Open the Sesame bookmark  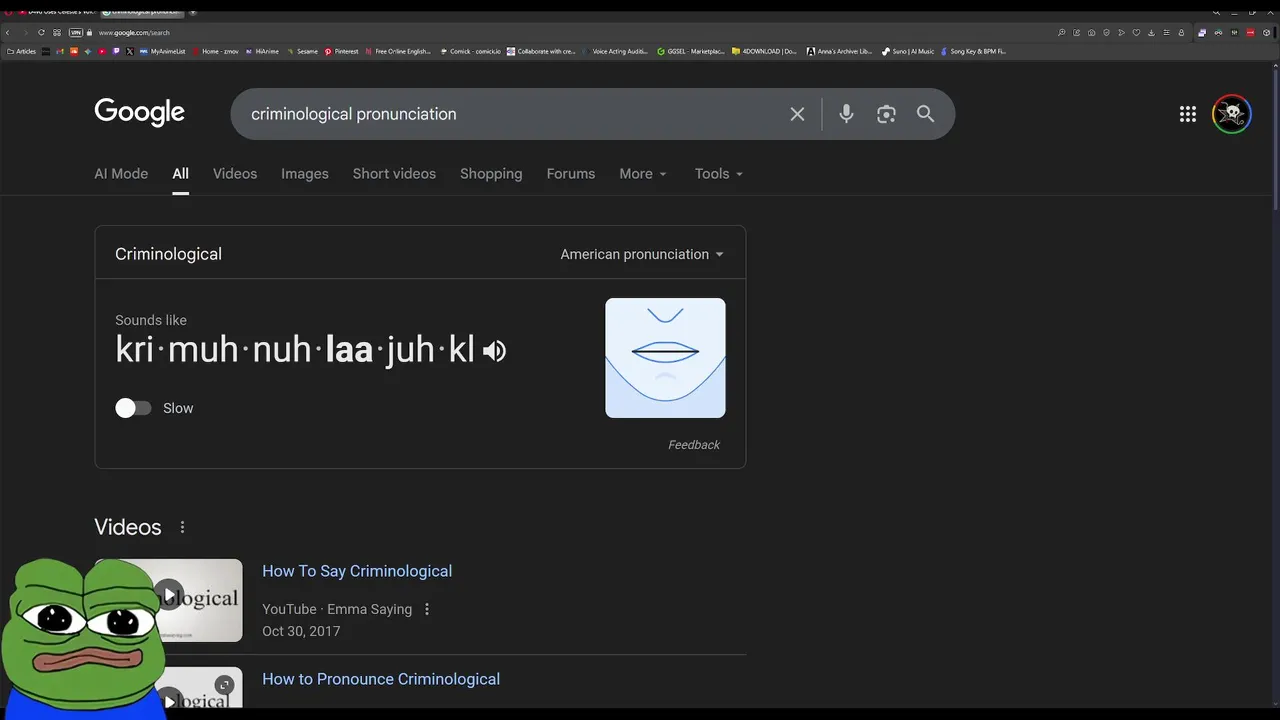click(x=302, y=51)
